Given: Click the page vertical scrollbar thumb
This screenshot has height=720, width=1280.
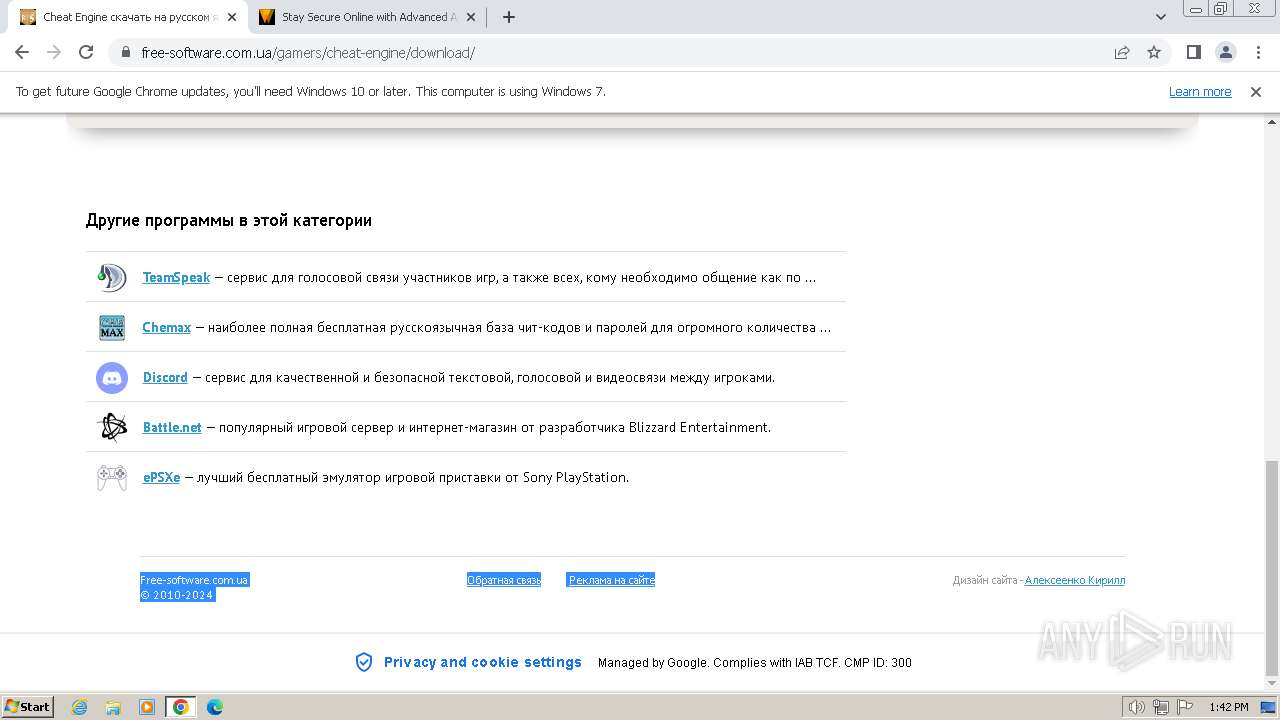Looking at the screenshot, I should point(1272,568).
